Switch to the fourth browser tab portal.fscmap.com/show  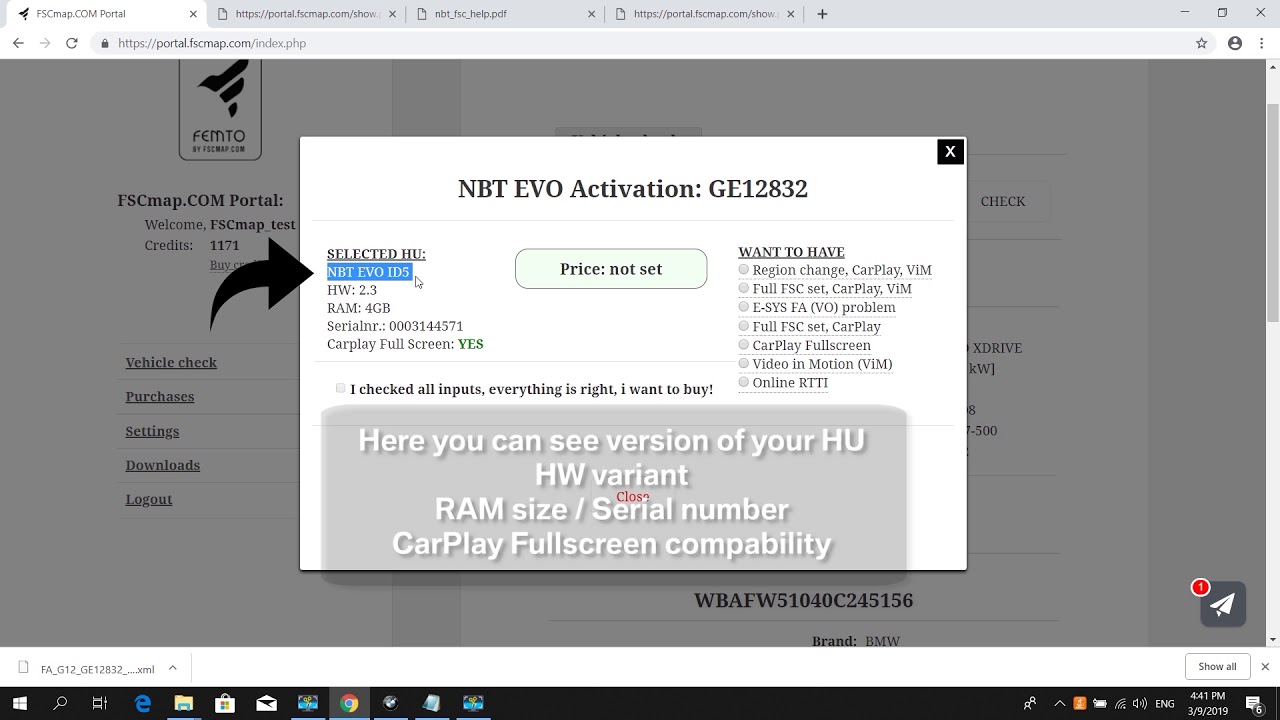(x=704, y=14)
